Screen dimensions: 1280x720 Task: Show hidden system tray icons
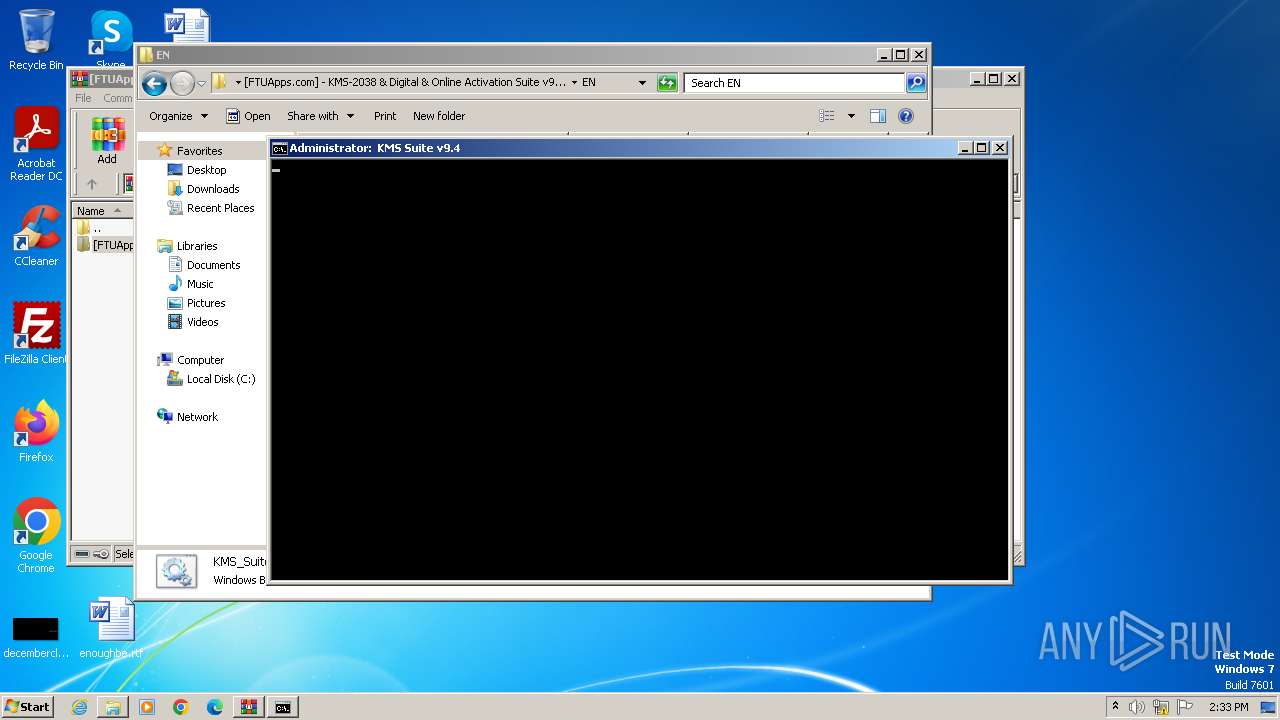(1115, 707)
